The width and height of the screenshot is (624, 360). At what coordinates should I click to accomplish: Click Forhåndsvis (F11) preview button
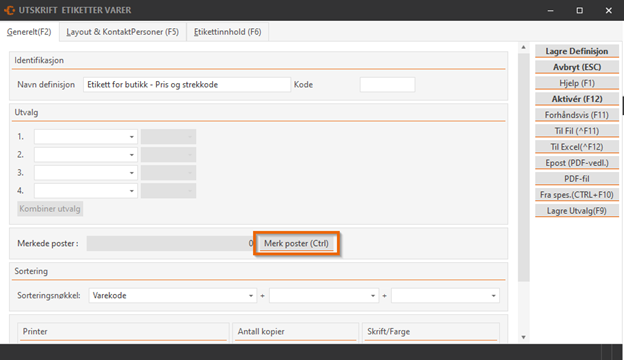click(x=577, y=115)
